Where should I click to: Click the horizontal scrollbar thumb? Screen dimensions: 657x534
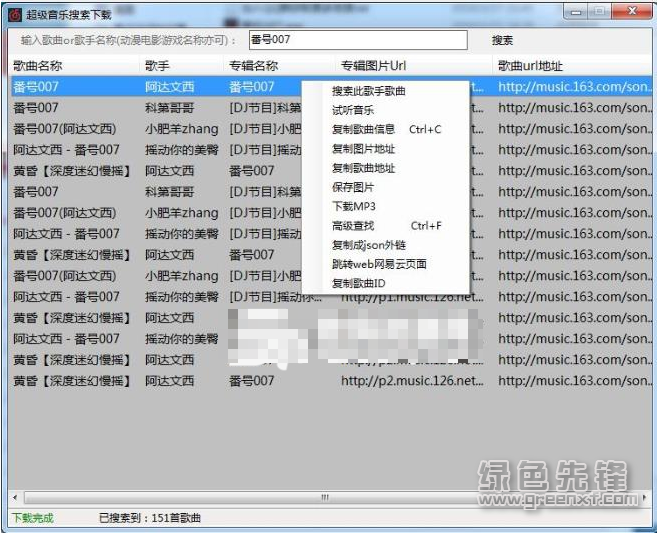coord(325,498)
